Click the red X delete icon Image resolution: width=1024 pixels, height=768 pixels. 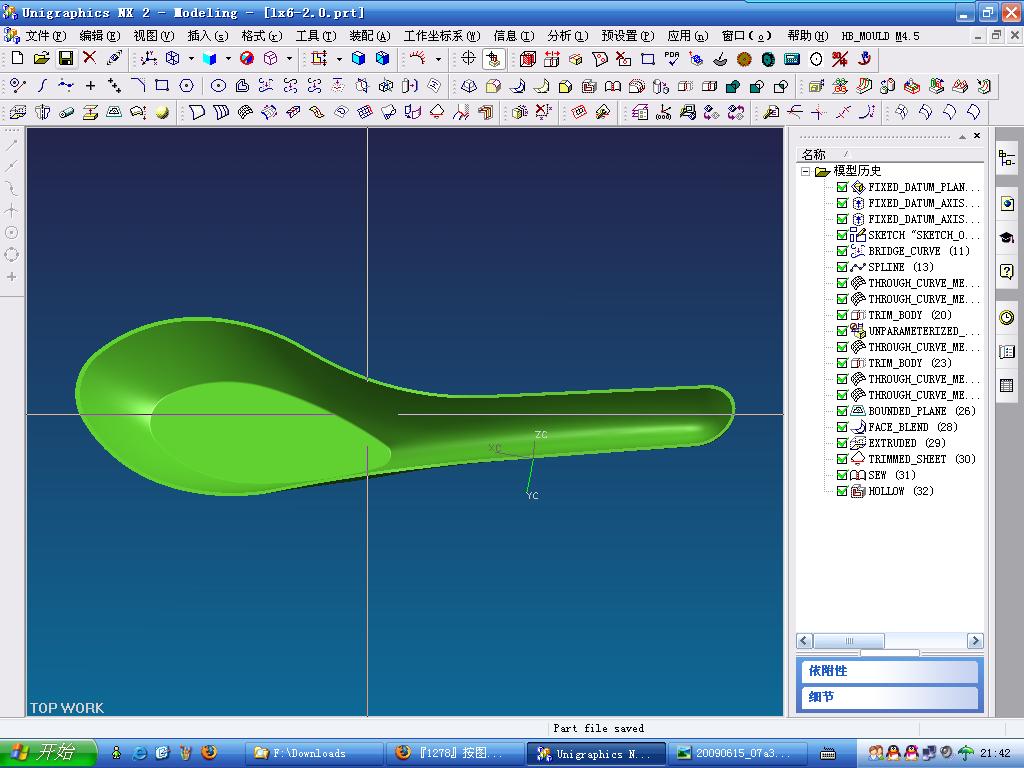(x=89, y=58)
